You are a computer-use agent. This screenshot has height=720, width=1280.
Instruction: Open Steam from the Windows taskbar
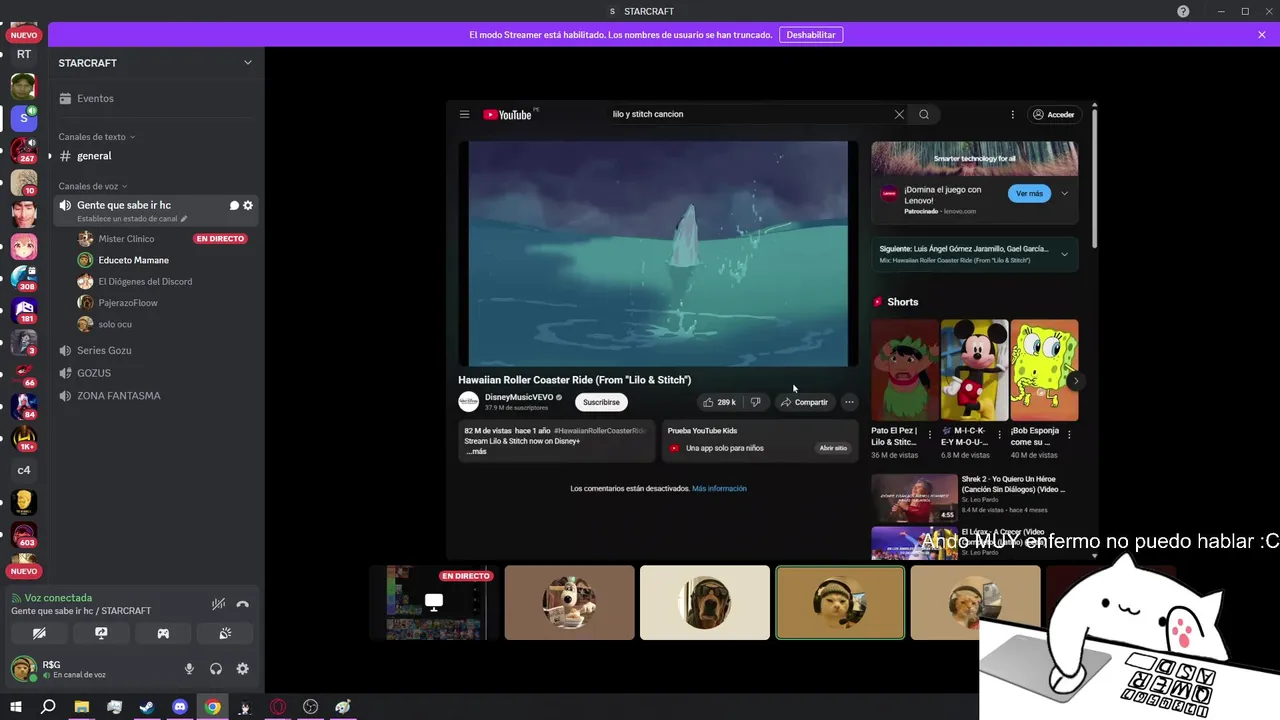(146, 707)
